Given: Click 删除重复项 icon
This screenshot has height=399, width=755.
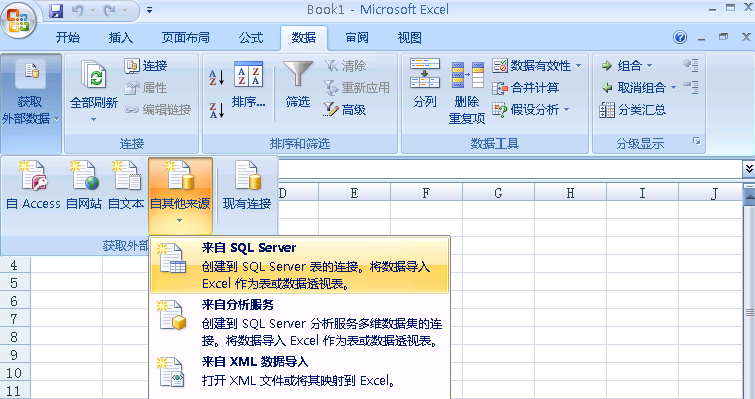Looking at the screenshot, I should click(467, 91).
